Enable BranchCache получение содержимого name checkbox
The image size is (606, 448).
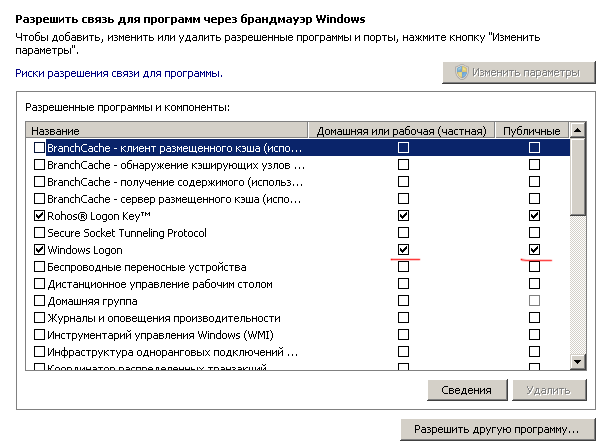[x=39, y=182]
